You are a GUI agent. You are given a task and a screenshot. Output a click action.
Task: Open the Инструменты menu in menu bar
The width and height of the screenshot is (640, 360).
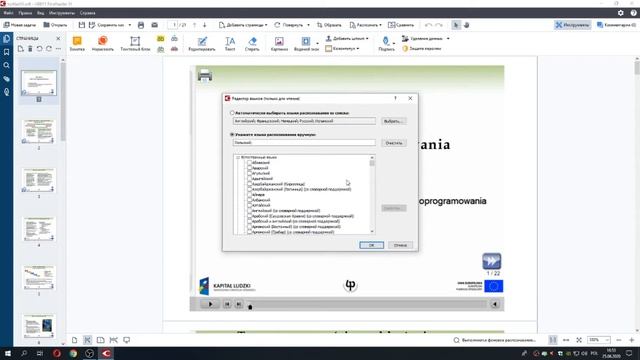62,13
